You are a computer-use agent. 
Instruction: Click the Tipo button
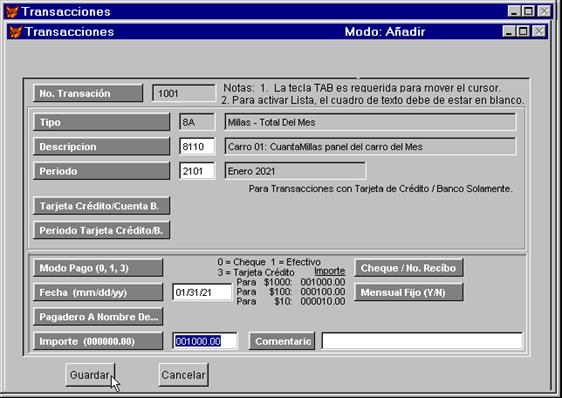[x=101, y=122]
